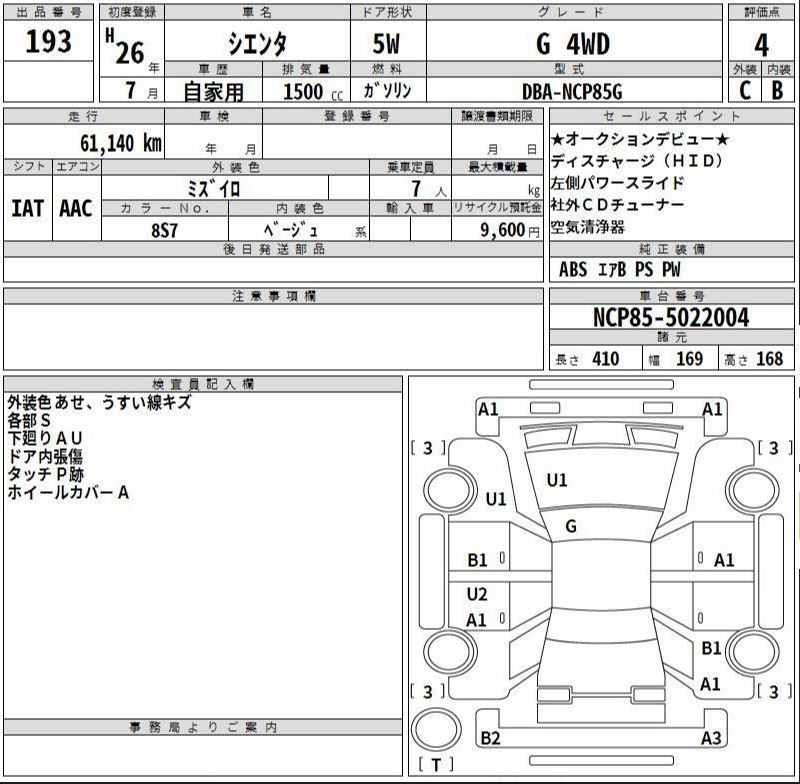
Task: Click the A3 mark on the rear bumper
Action: pyautogui.click(x=711, y=738)
